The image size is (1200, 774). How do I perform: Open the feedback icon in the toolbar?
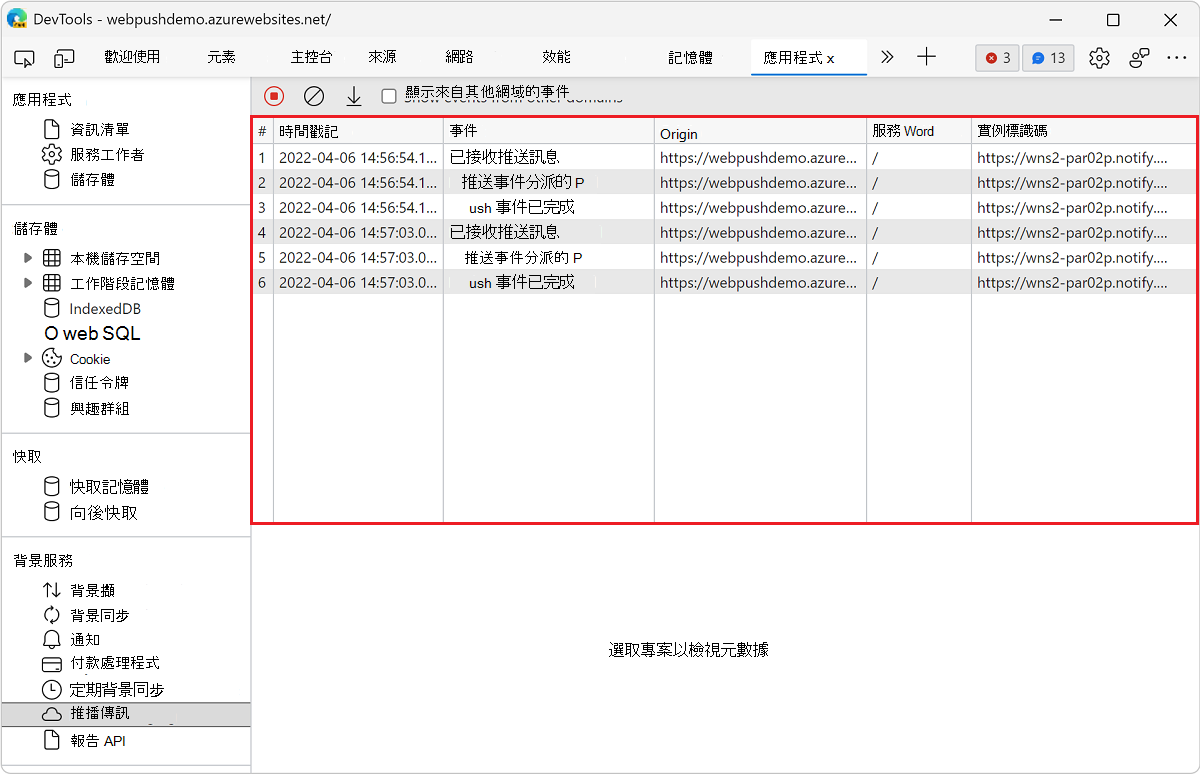(x=1139, y=58)
